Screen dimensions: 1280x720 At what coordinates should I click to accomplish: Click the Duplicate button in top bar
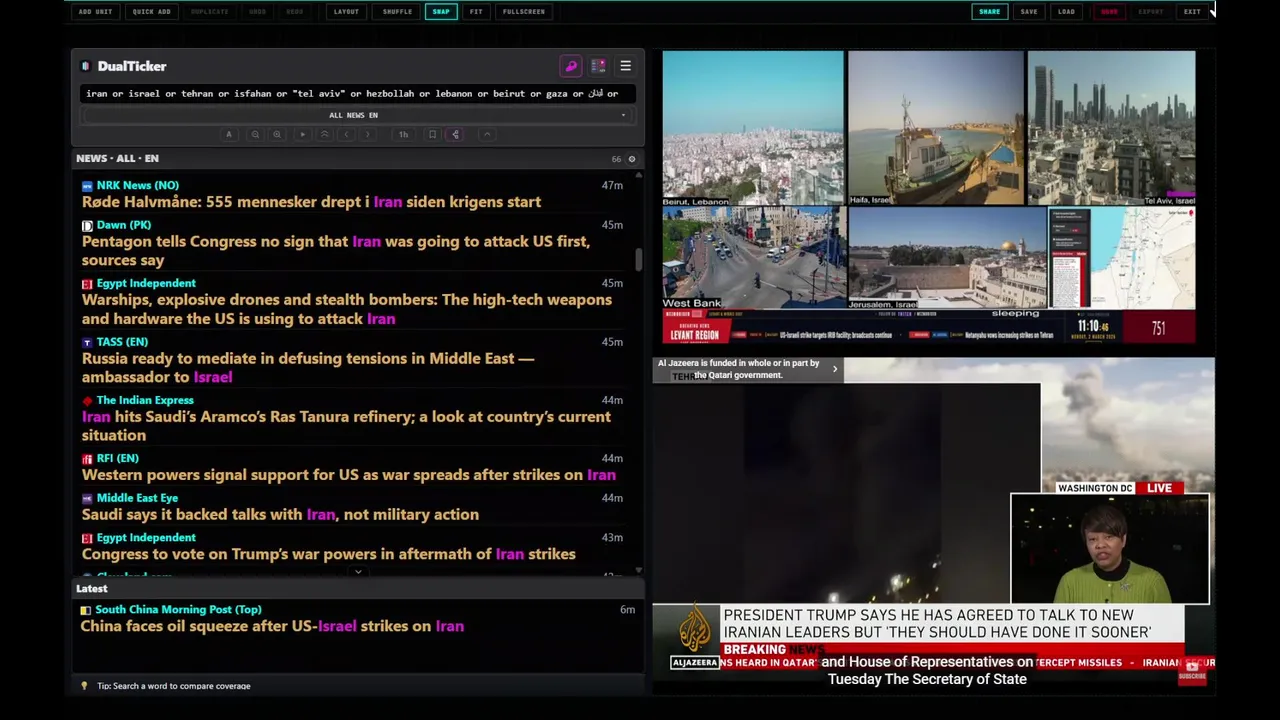pos(209,12)
